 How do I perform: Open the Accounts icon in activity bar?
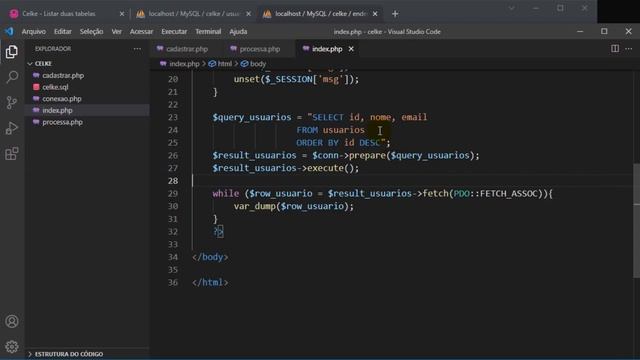pos(12,322)
